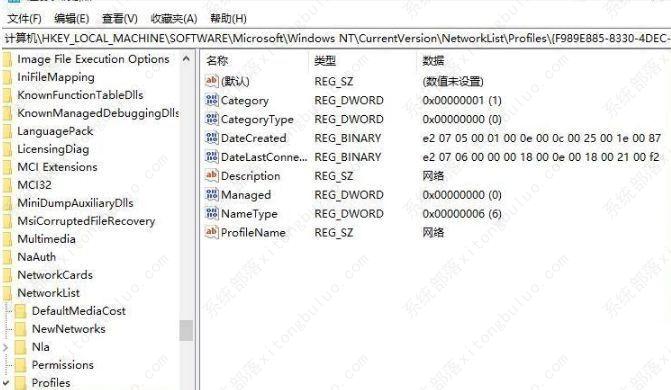Select the Description string value icon
The image size is (671, 390).
212,176
